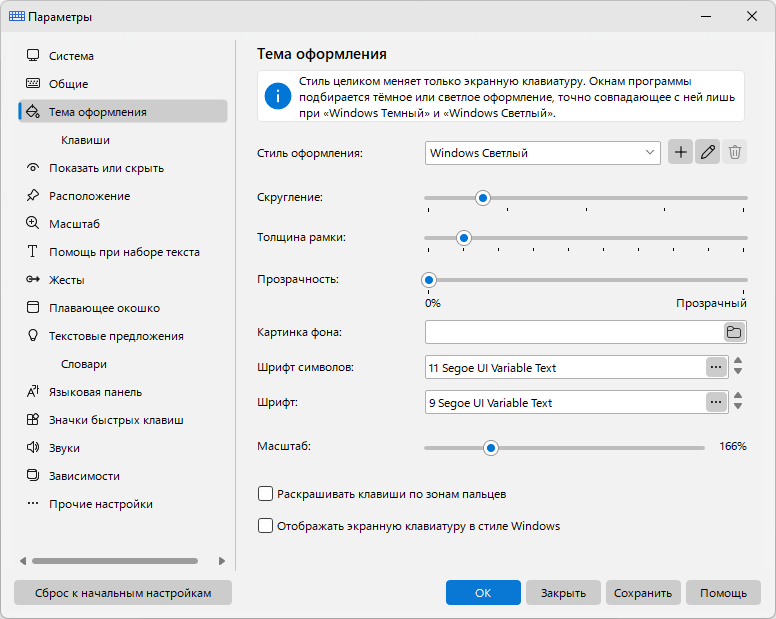This screenshot has width=776, height=619.
Task: Click the Прозрачность slider handle
Action: (x=429, y=280)
